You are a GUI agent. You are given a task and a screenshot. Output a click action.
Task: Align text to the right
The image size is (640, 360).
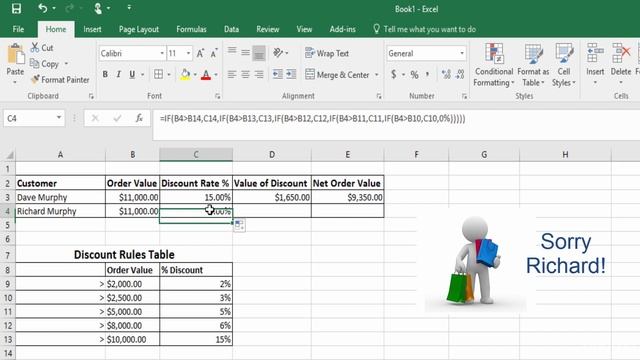coord(259,74)
